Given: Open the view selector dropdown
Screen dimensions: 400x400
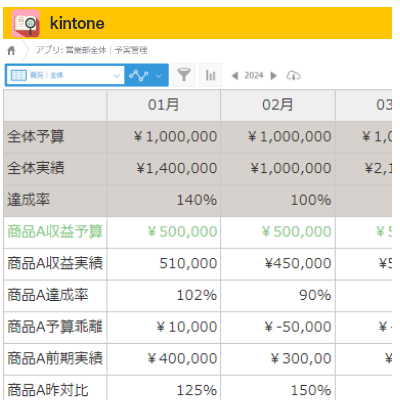Looking at the screenshot, I should [x=65, y=75].
